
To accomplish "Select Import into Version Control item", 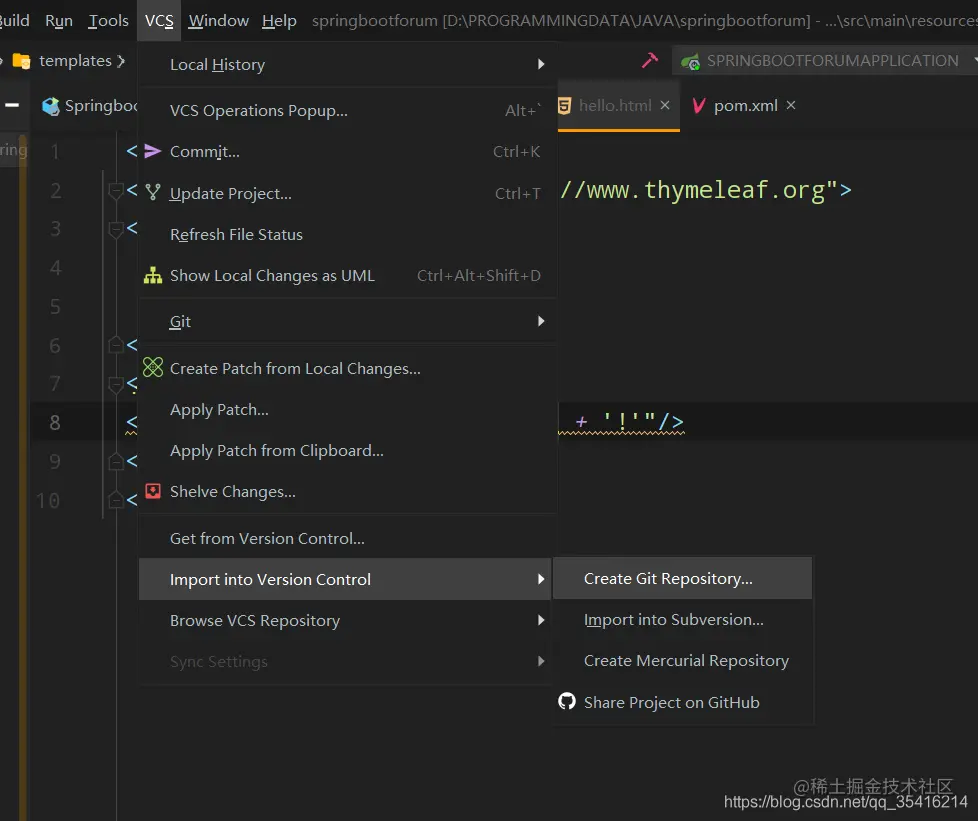I will (345, 580).
